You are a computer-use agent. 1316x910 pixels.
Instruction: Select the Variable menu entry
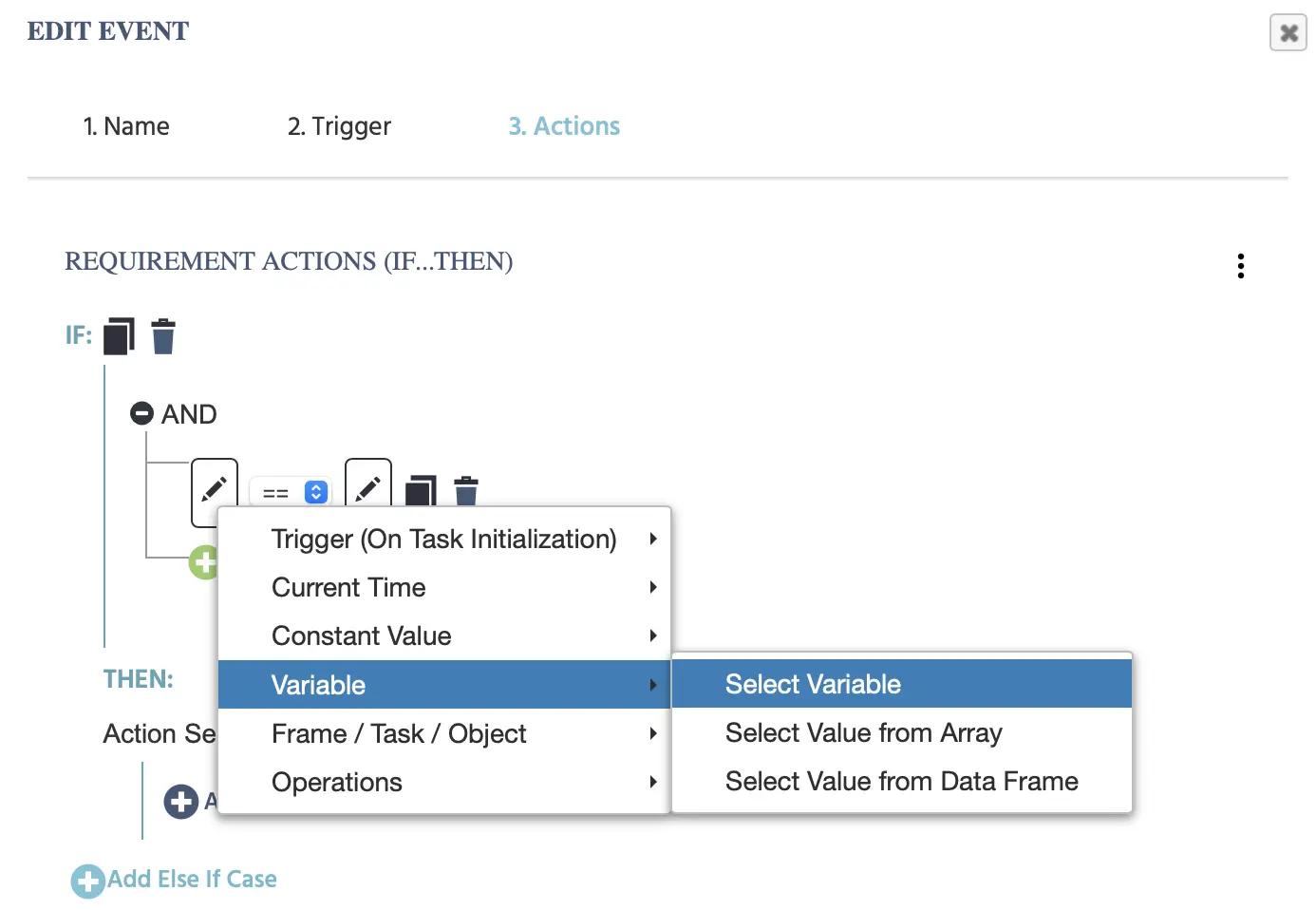444,685
